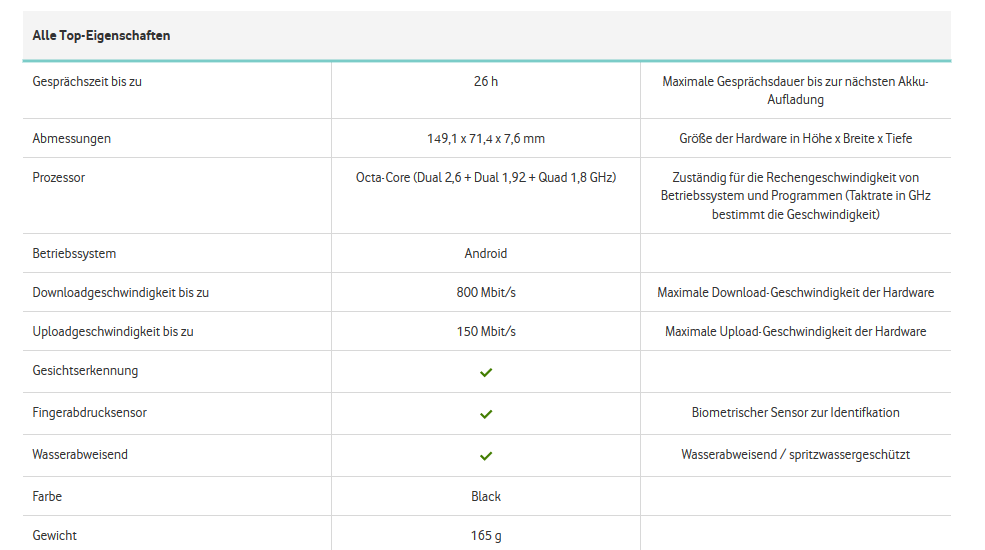985x550 pixels.
Task: Click the Prozessor row label
Action: click(59, 178)
